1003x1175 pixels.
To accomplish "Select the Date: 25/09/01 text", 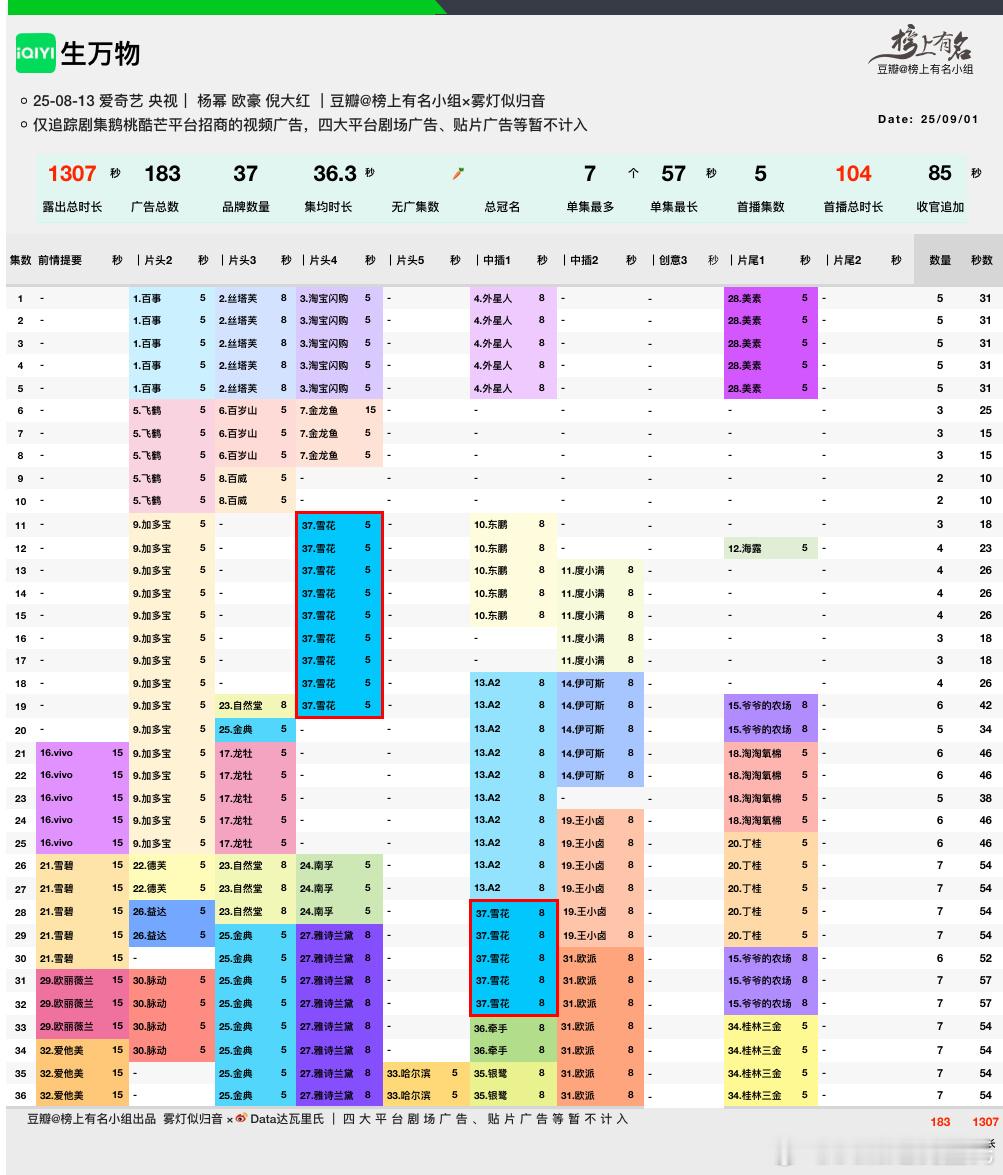I will [928, 119].
